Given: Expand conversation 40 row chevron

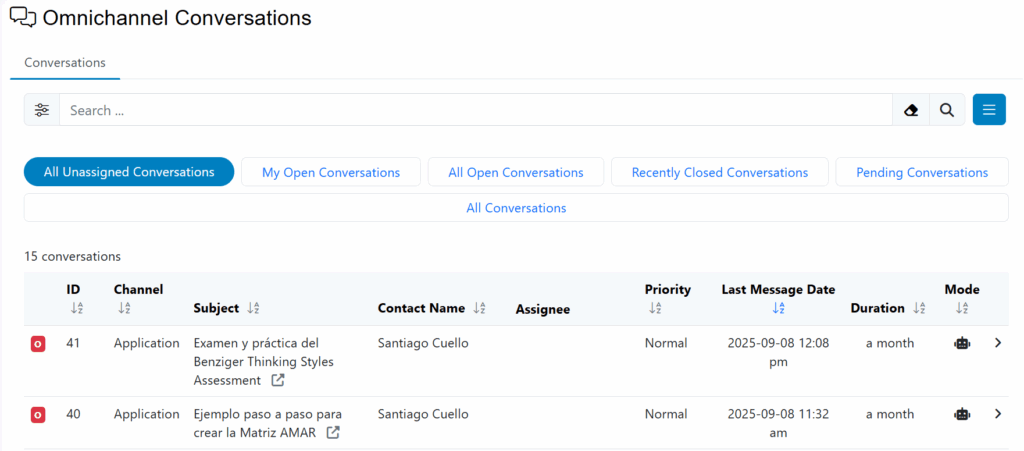Looking at the screenshot, I should [x=997, y=414].
